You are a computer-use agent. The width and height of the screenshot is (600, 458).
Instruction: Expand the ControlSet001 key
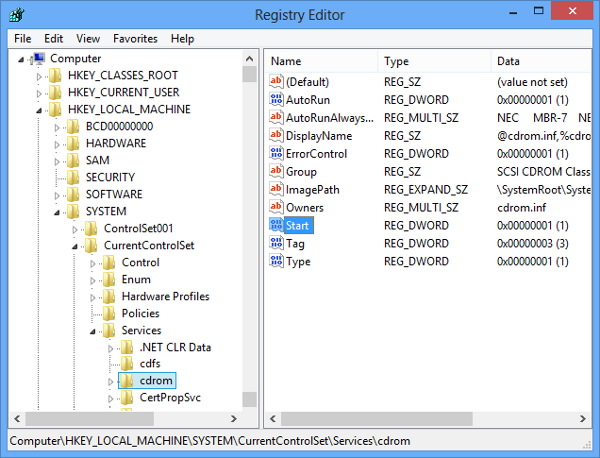pyautogui.click(x=75, y=230)
